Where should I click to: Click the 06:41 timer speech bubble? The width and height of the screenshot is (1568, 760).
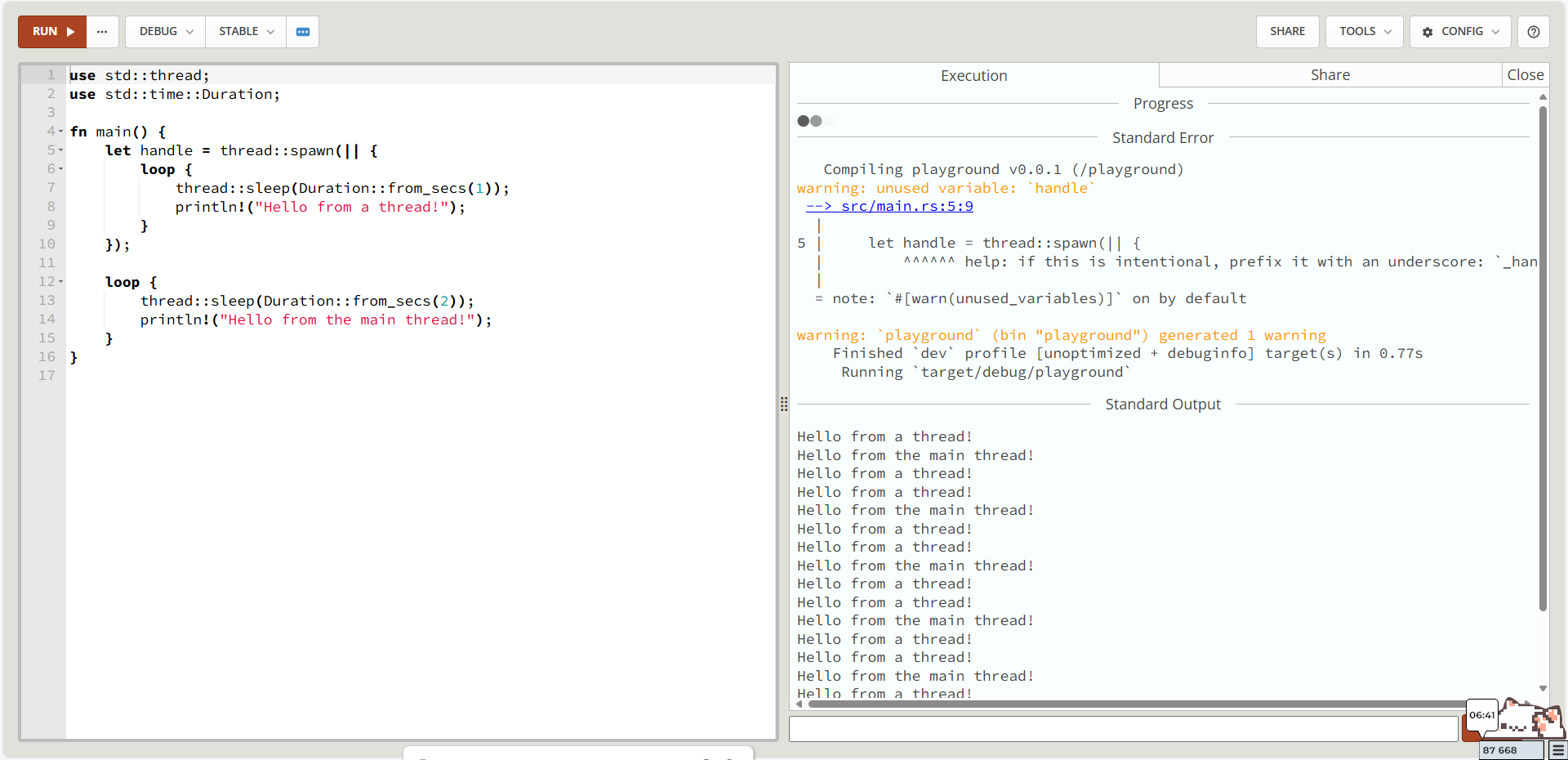coord(1481,715)
